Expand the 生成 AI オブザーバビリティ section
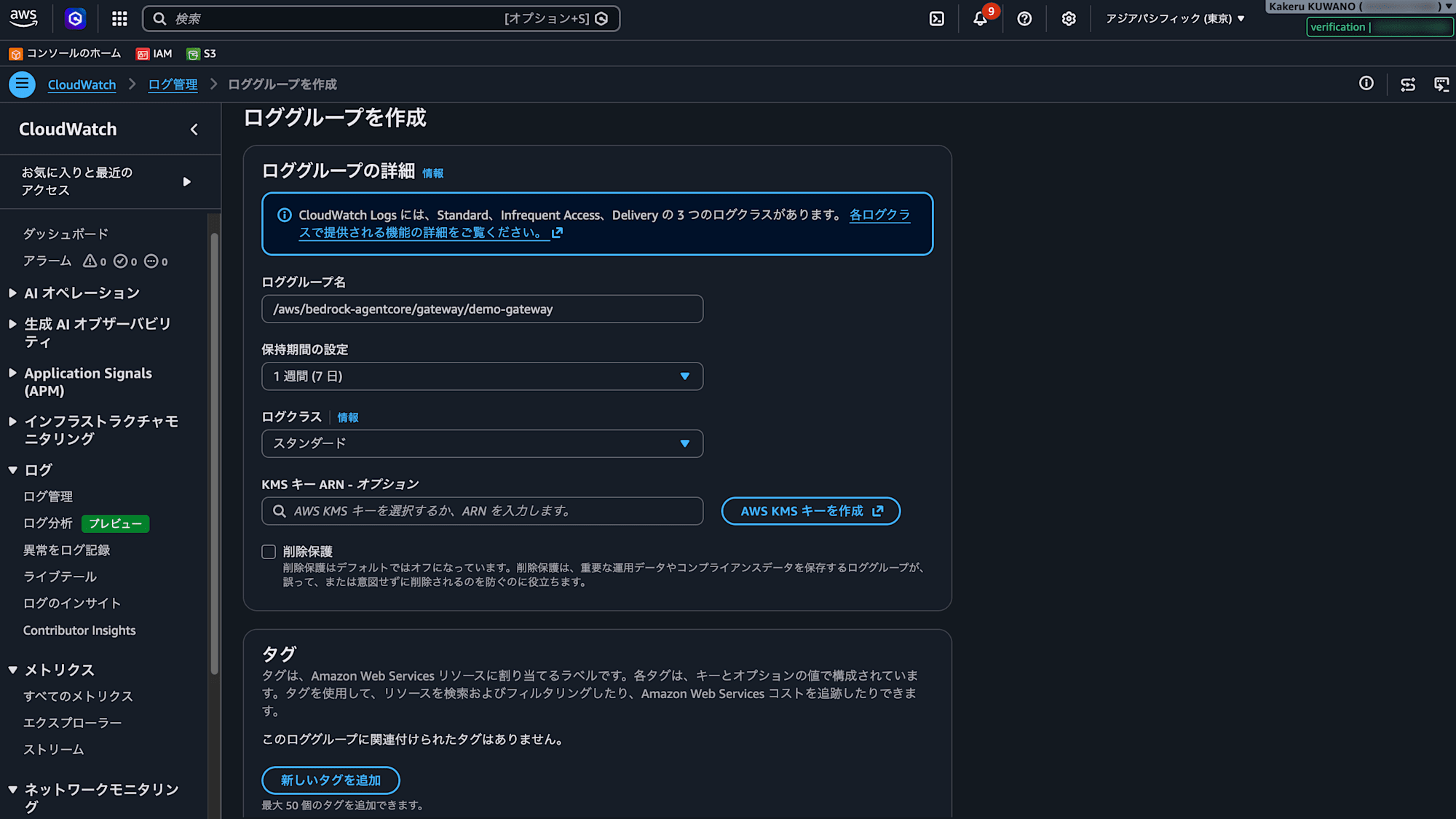Screen dimensions: 1456x819 pyautogui.click(x=12, y=324)
